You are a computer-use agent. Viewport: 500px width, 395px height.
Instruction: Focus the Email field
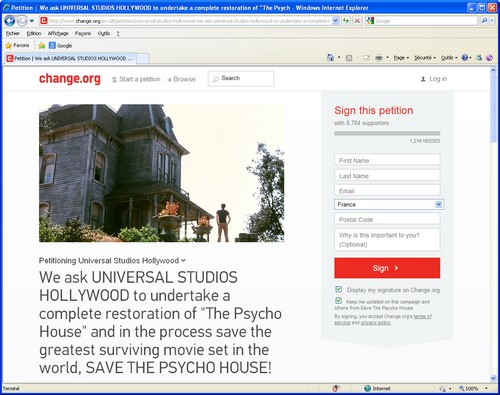pyautogui.click(x=387, y=190)
